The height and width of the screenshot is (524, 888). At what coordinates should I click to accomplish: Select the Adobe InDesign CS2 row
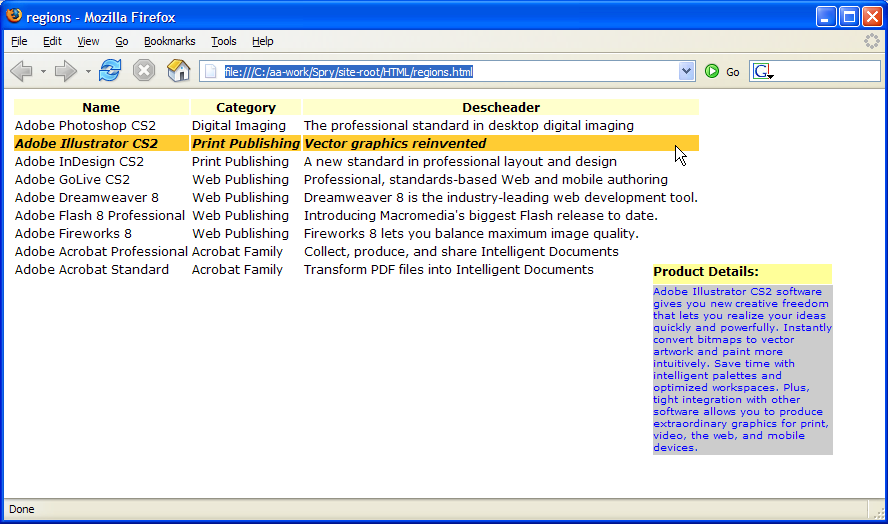coord(356,161)
